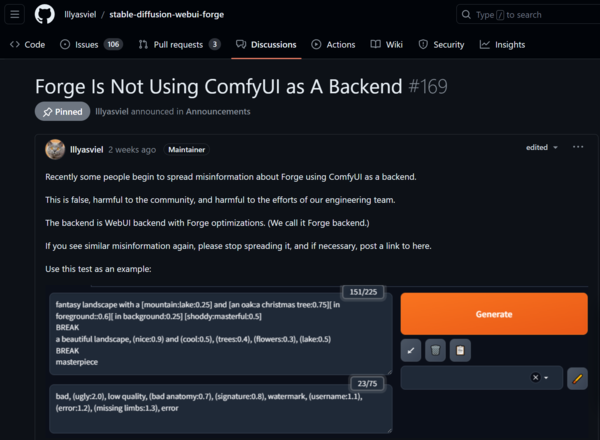Viewport: 600px width, 440px height.
Task: Click the trash bin icon
Action: point(435,350)
